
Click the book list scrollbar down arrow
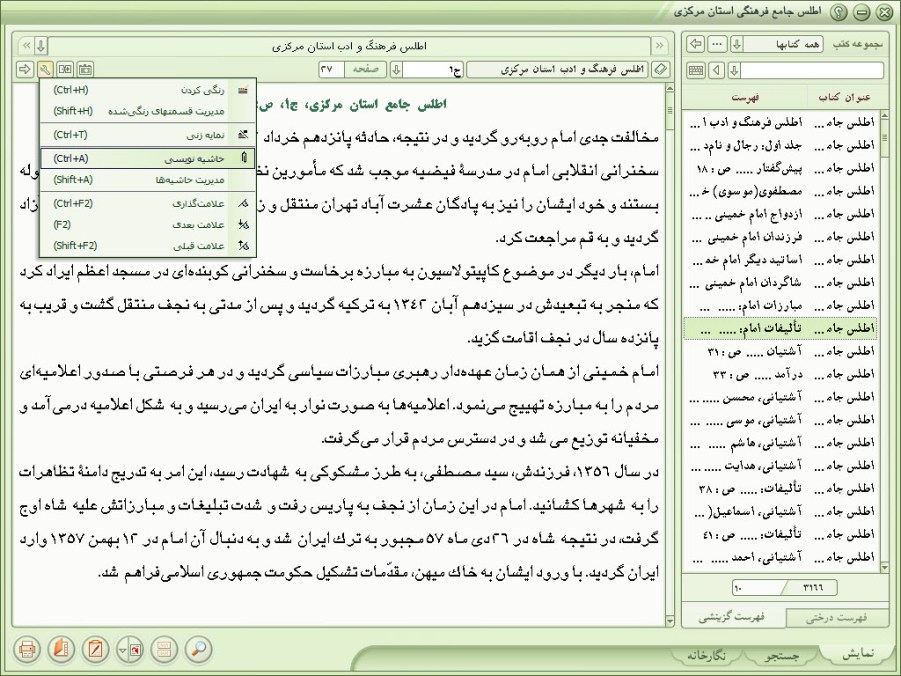point(884,567)
